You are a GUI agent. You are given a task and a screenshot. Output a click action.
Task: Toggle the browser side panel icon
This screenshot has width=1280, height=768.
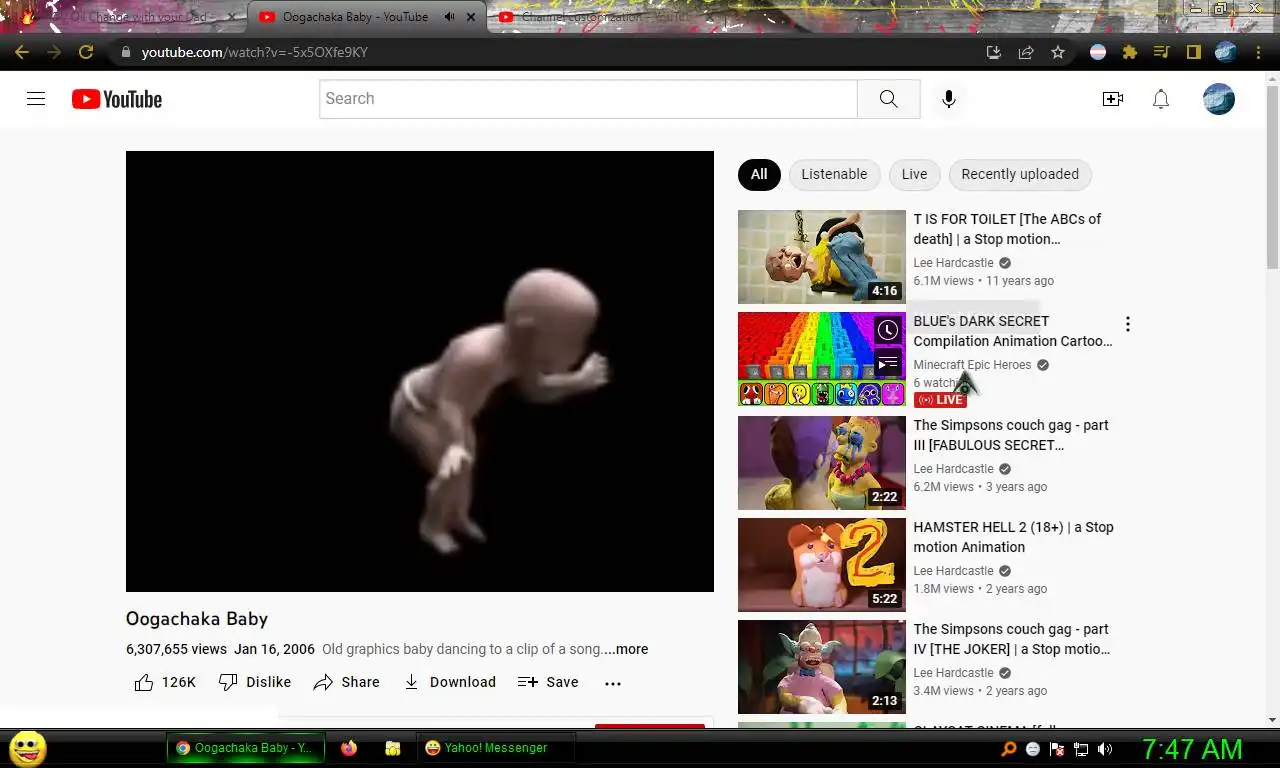pyautogui.click(x=1194, y=52)
